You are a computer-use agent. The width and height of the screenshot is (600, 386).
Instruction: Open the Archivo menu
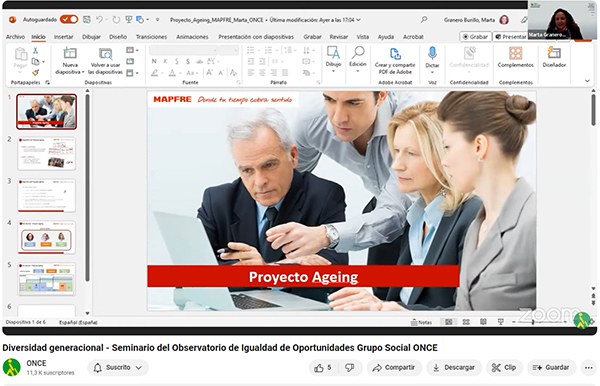pos(15,37)
